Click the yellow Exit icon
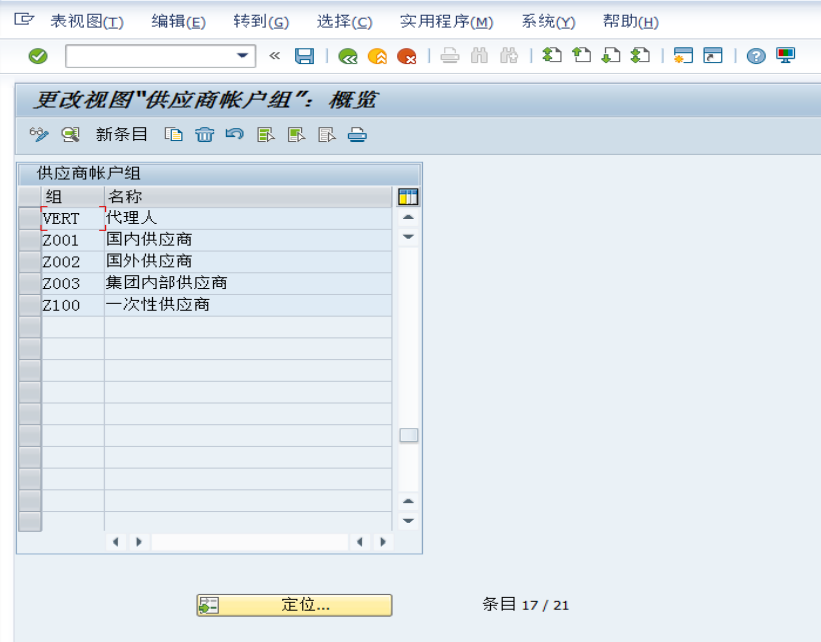The image size is (821, 642). (x=377, y=56)
